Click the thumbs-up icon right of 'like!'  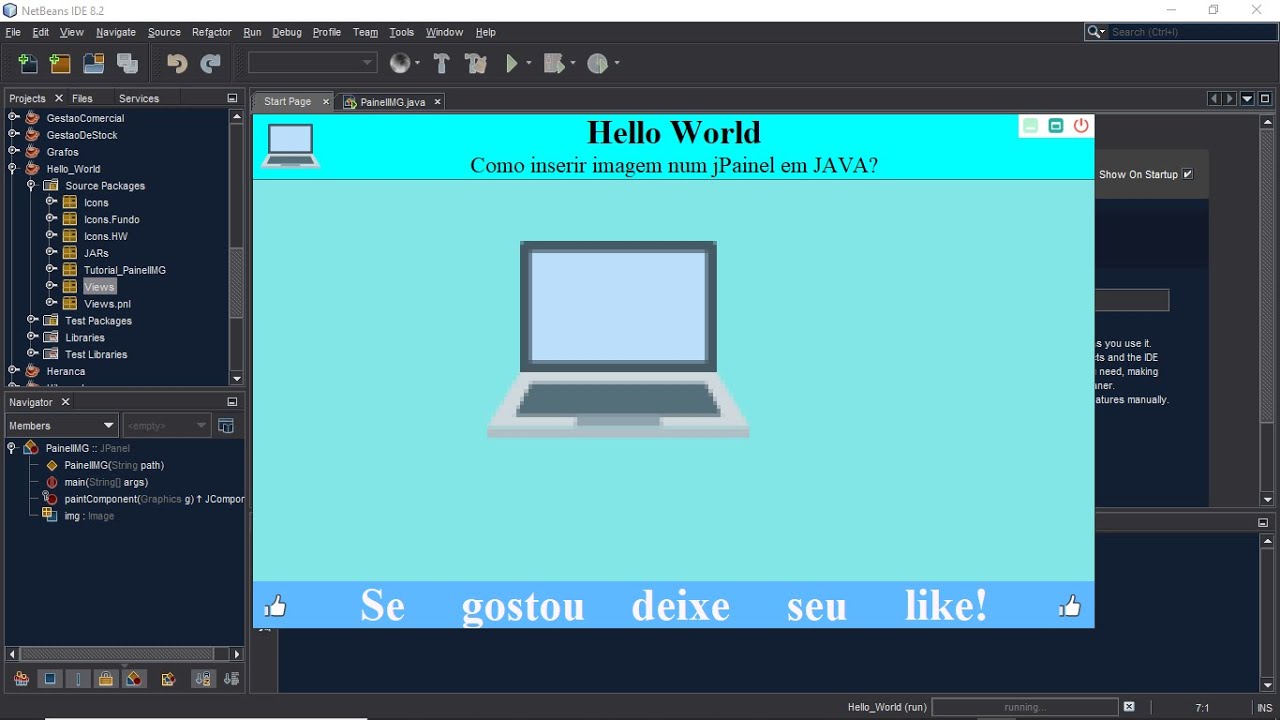[x=1070, y=606]
